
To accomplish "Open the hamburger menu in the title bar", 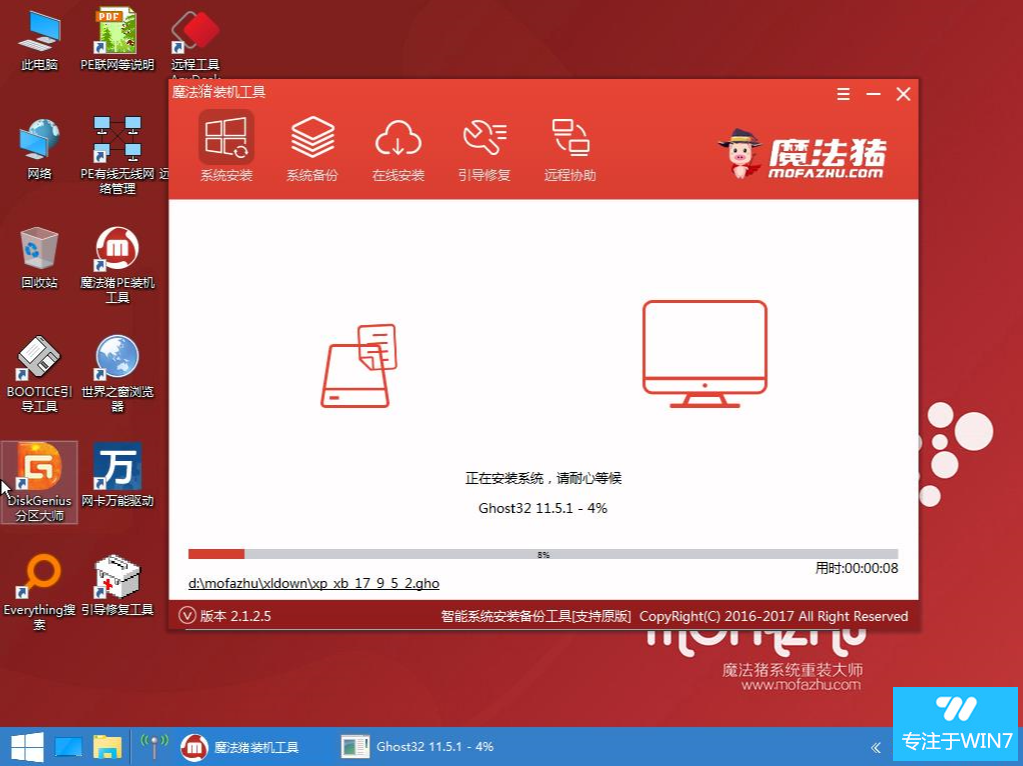I will coord(843,95).
